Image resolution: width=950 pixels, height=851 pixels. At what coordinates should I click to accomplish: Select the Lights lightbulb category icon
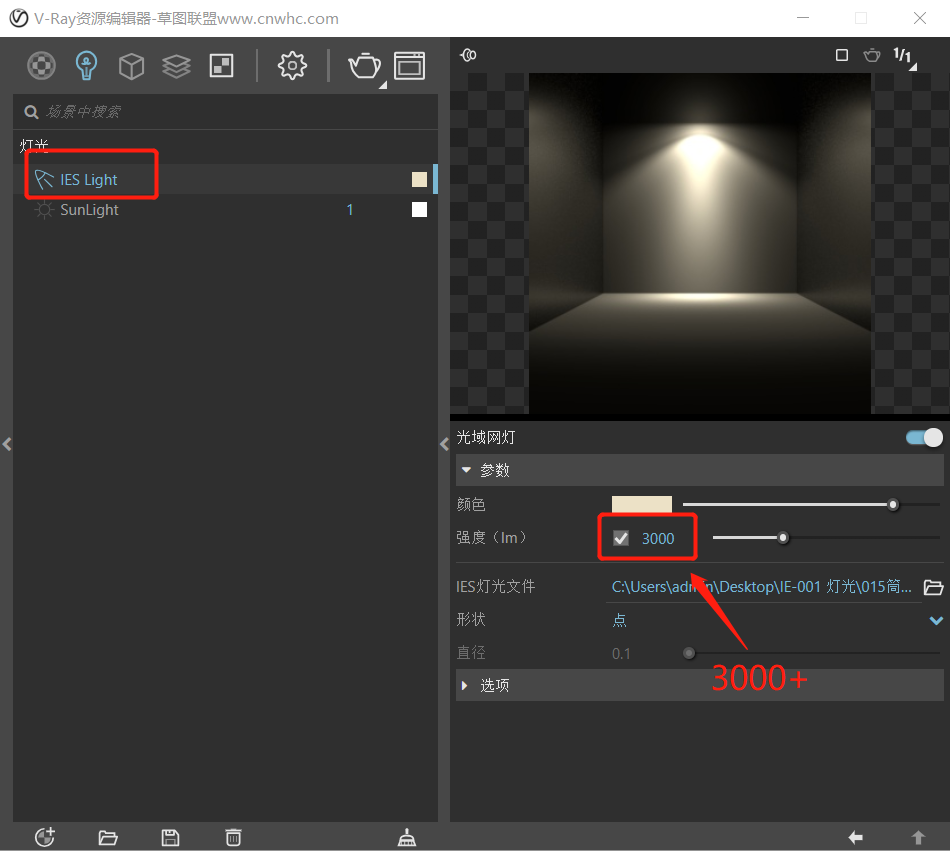click(86, 65)
